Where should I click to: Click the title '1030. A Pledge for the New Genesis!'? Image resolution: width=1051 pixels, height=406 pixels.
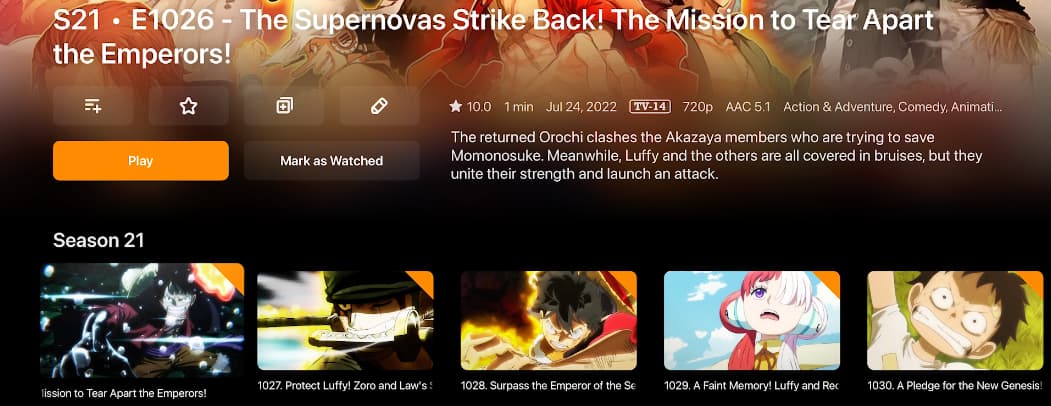pos(955,386)
